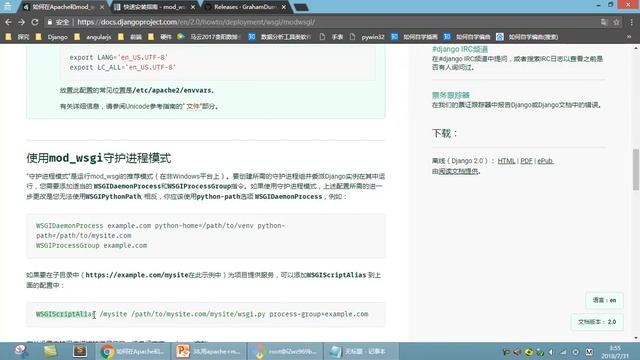Open the taskbar clock and date
The width and height of the screenshot is (640, 360).
pyautogui.click(x=615, y=352)
